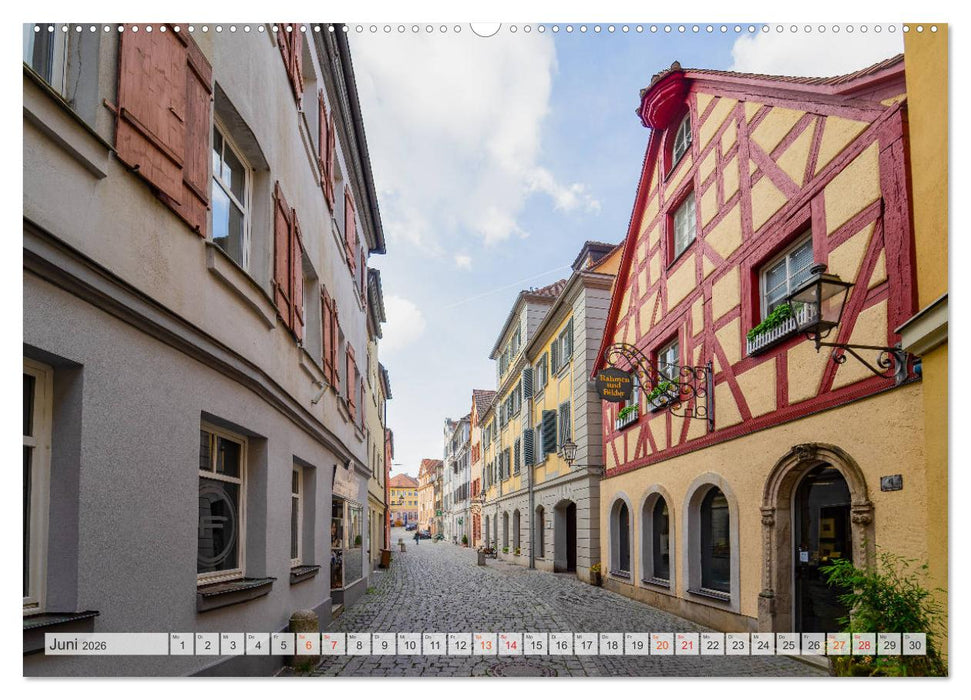This screenshot has width=971, height=700.
Task: Select the red weekend date 13
Action: click(485, 644)
